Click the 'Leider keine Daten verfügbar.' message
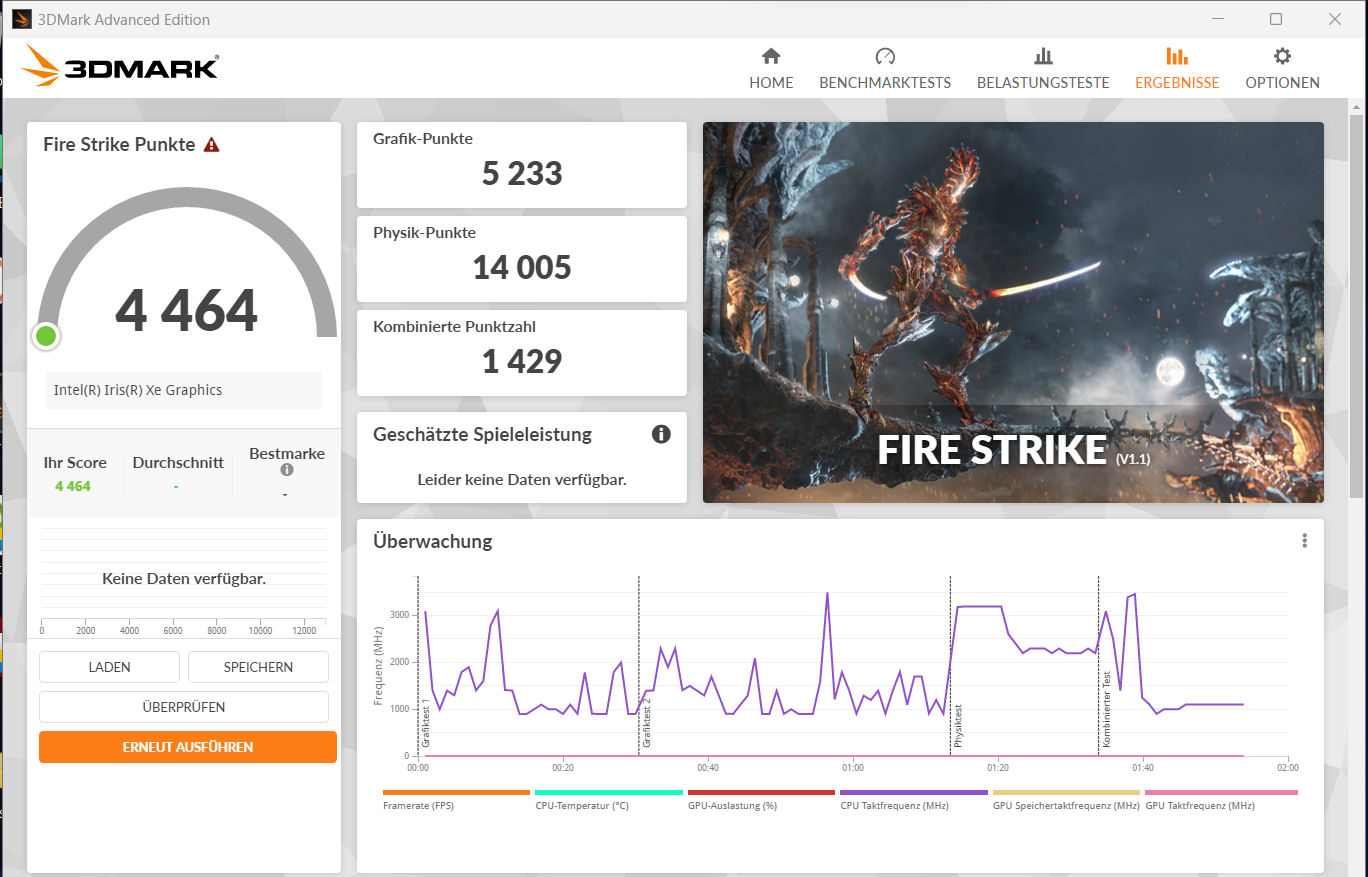The image size is (1368, 877). click(x=522, y=480)
